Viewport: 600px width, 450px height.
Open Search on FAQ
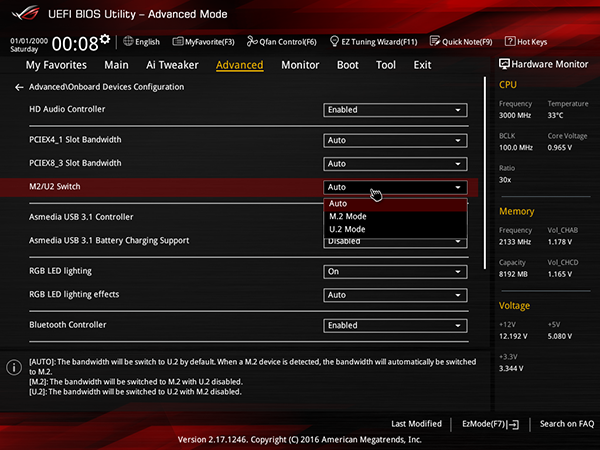pos(567,424)
